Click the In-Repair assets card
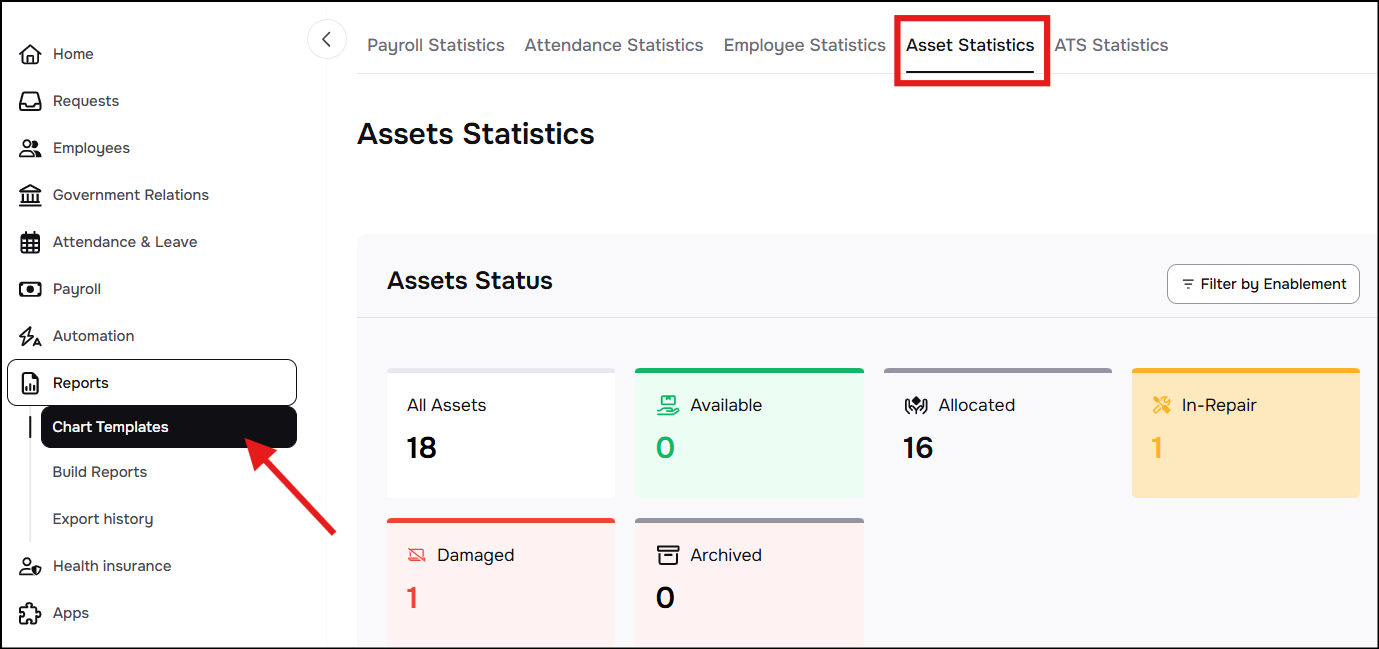 tap(1245, 433)
